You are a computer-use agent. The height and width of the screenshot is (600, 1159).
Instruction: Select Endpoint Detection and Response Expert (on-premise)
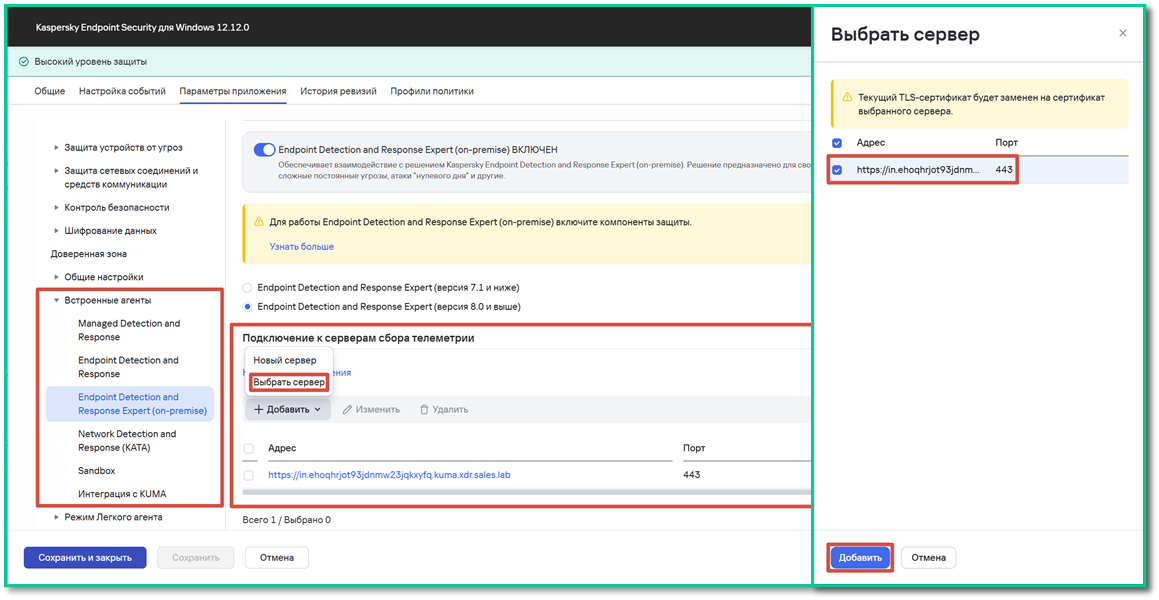click(130, 403)
